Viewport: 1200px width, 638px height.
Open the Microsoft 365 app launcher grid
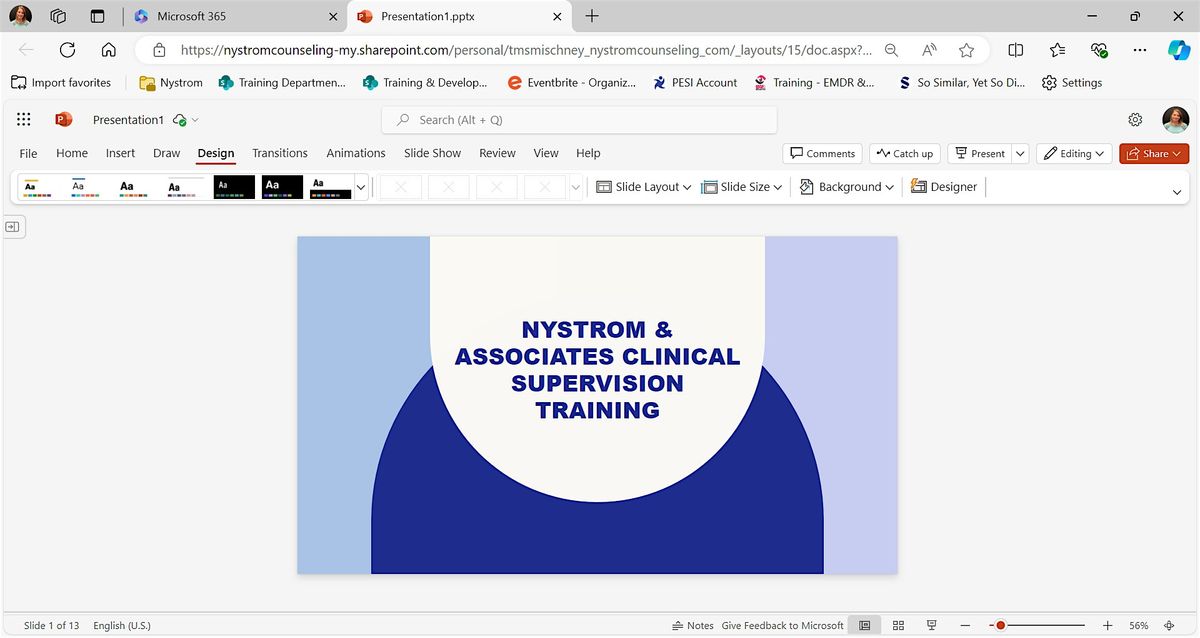[24, 119]
